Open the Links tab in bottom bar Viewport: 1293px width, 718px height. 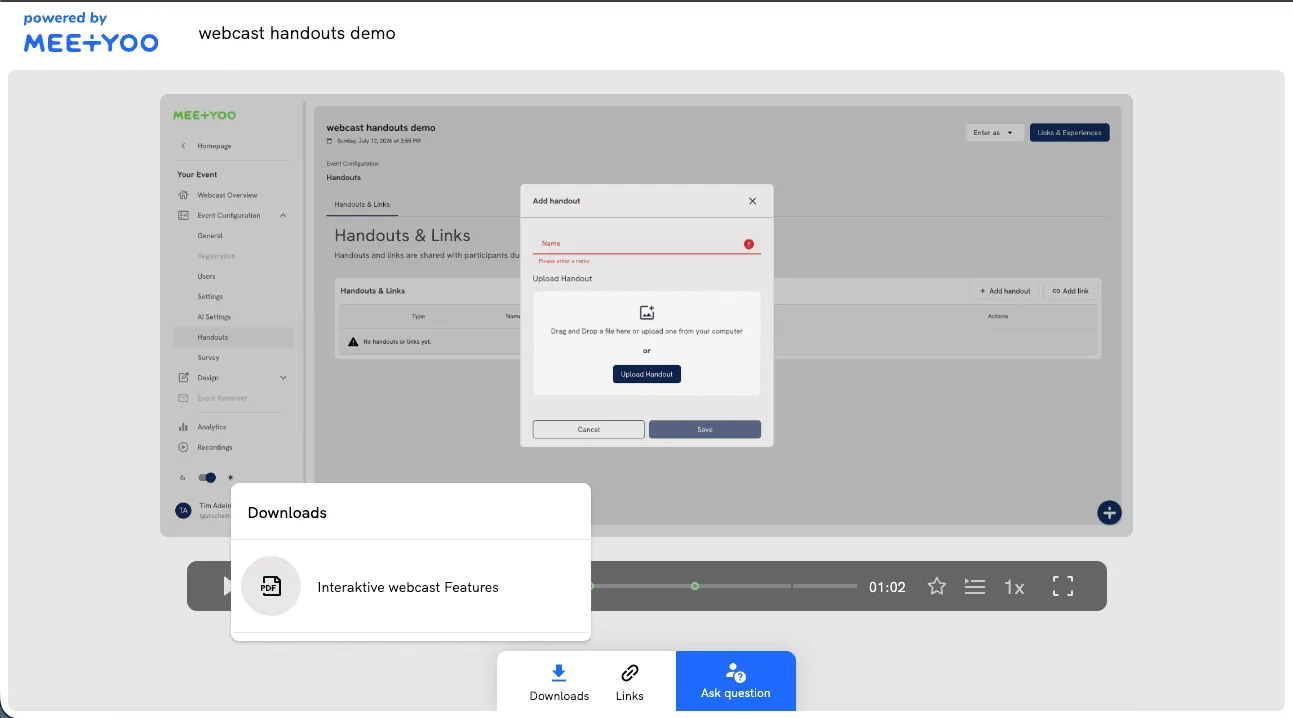[x=630, y=682]
